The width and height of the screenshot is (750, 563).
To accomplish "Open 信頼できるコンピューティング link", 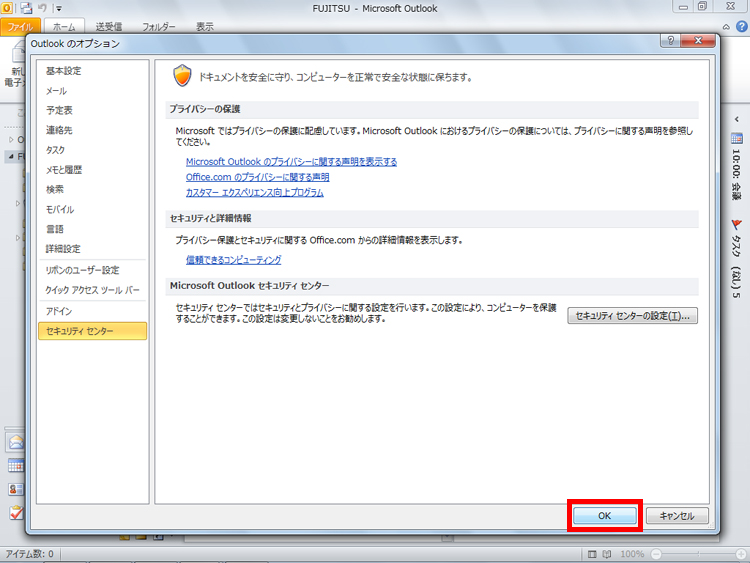I will [x=233, y=260].
